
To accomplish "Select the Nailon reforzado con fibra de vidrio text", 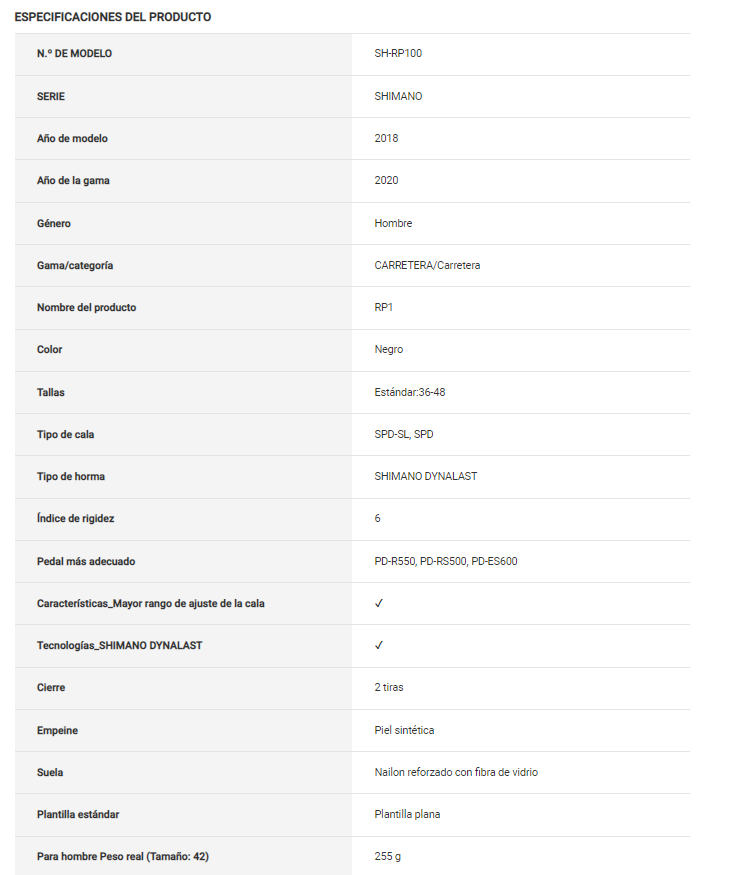I will tap(456, 772).
